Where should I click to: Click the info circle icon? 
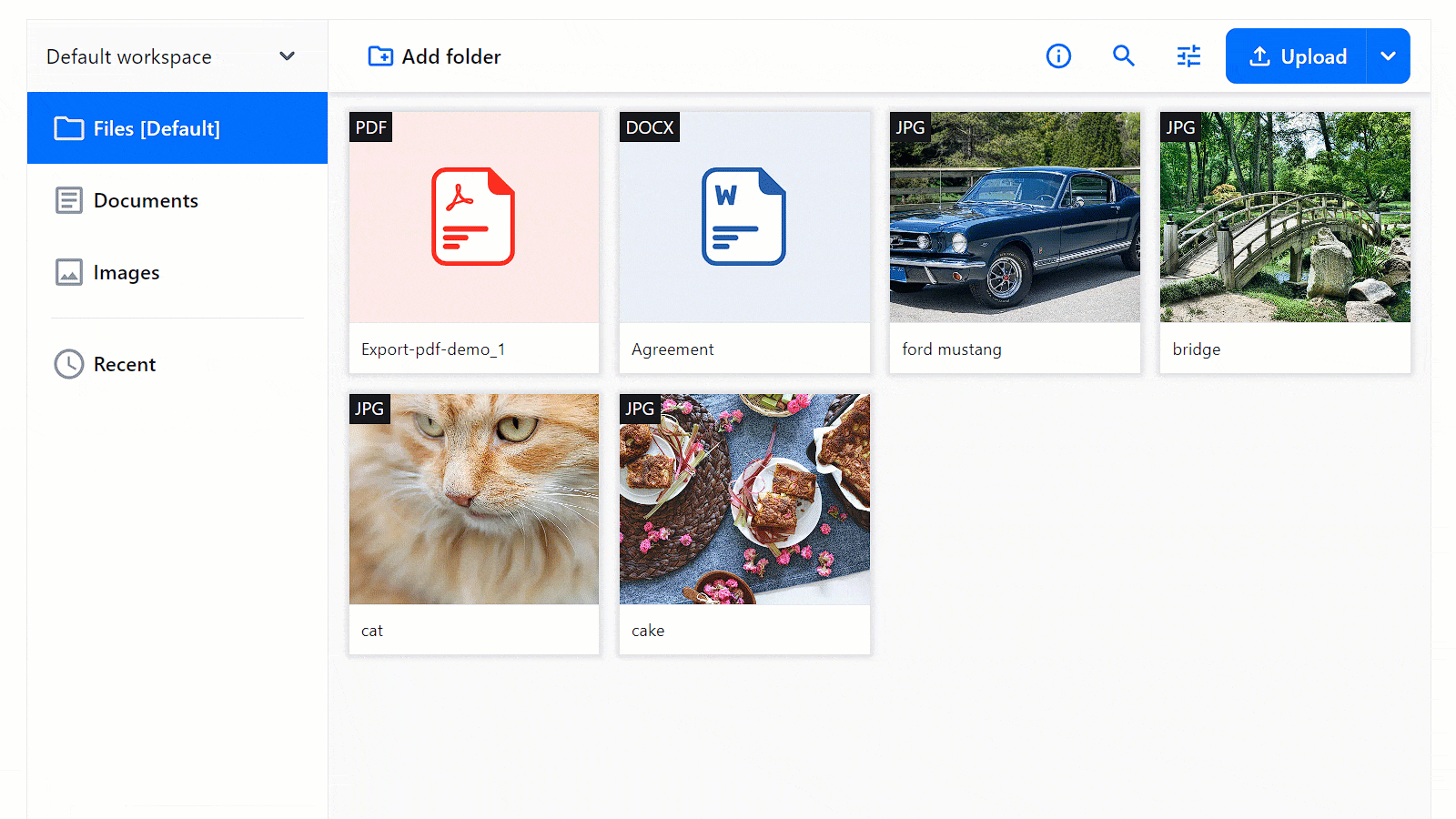pos(1058,56)
